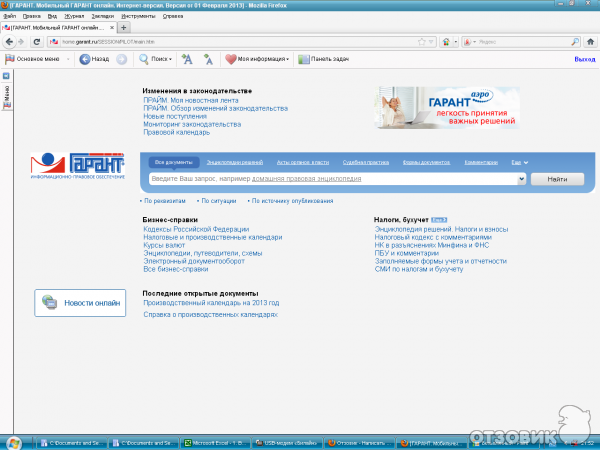Image resolution: width=600 pixels, height=450 pixels.
Task: Open the search query history dropdown arrow
Action: coord(521,179)
